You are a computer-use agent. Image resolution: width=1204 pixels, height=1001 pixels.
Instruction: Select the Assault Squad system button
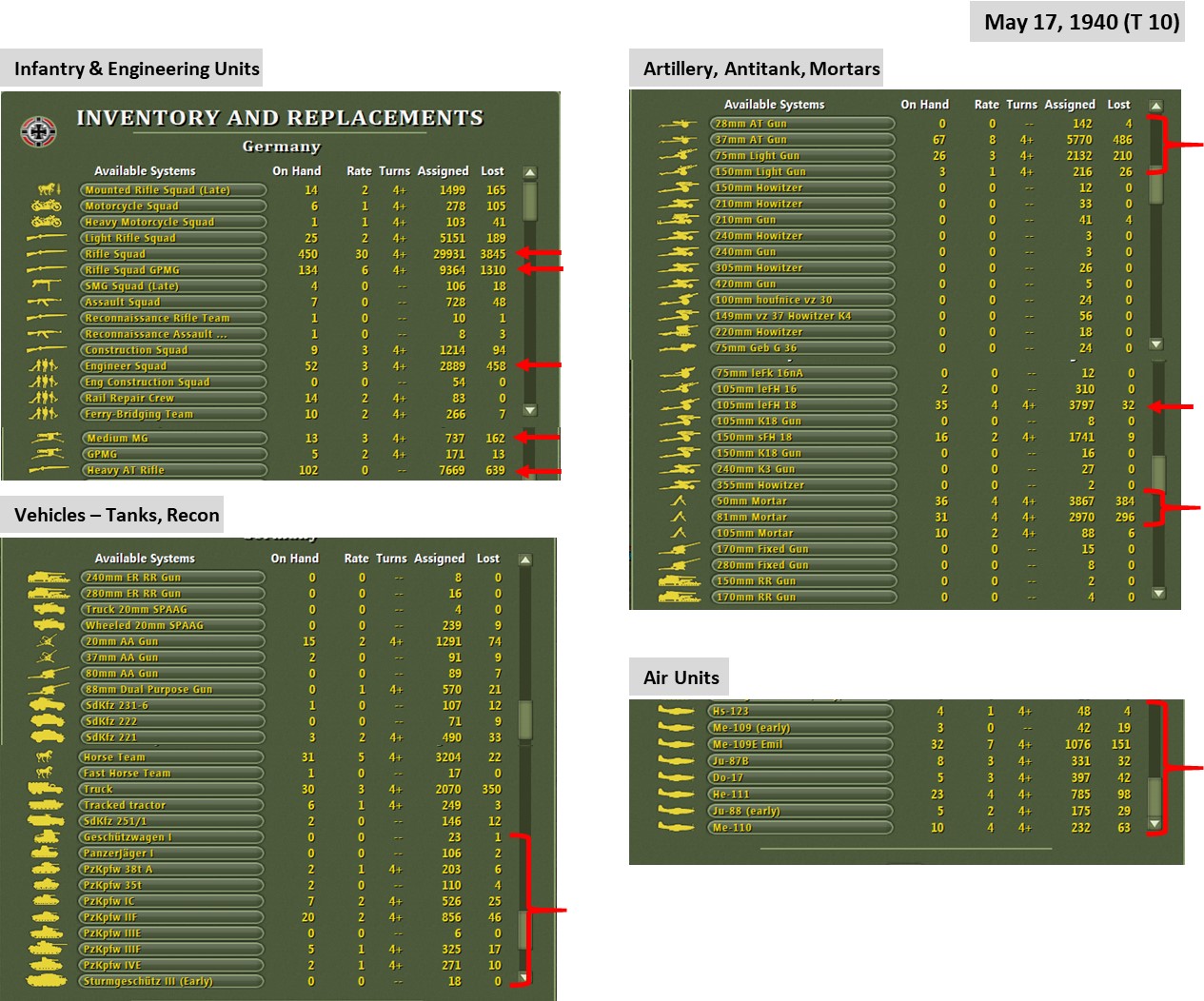[x=172, y=302]
